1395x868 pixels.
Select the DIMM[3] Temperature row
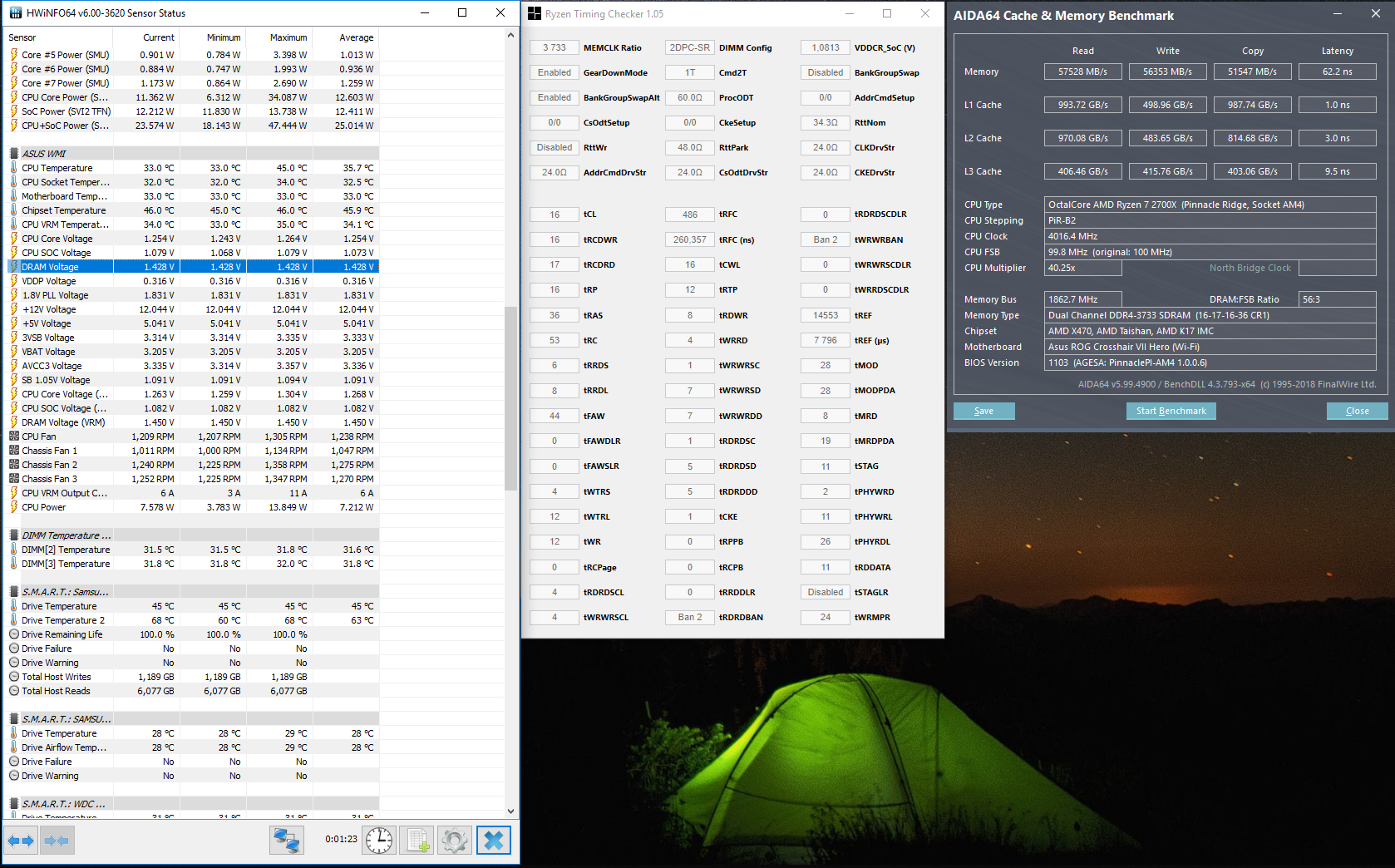tap(192, 564)
